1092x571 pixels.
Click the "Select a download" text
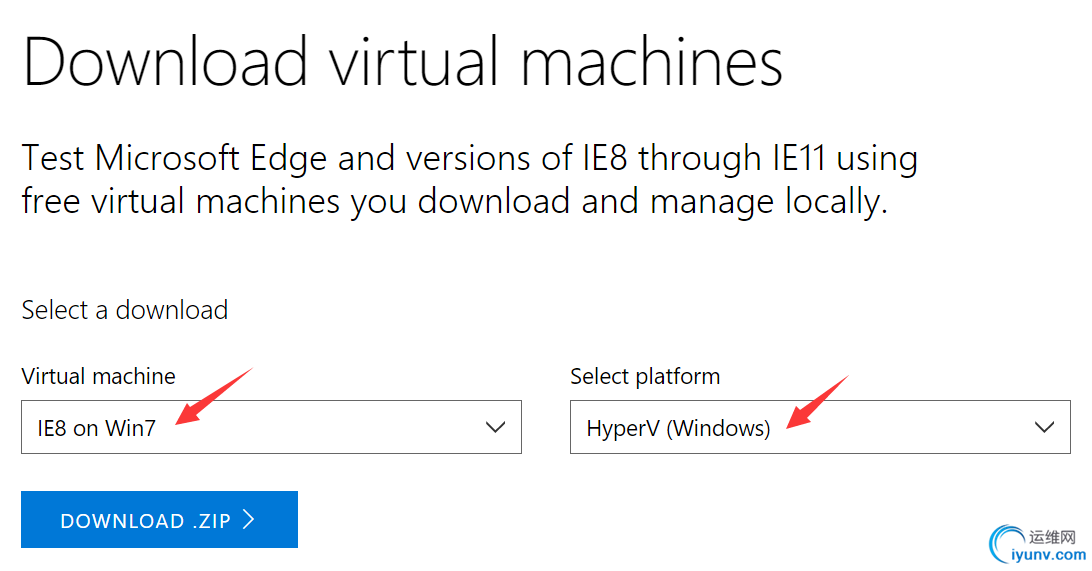tap(125, 310)
